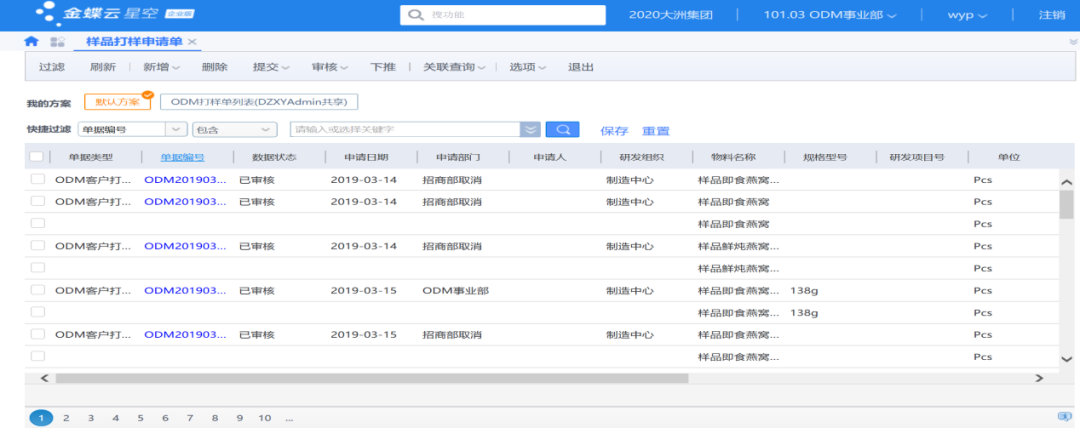Open the ODM201903 link in ODM事业部 row
This screenshot has width=1080, height=428.
[x=185, y=290]
